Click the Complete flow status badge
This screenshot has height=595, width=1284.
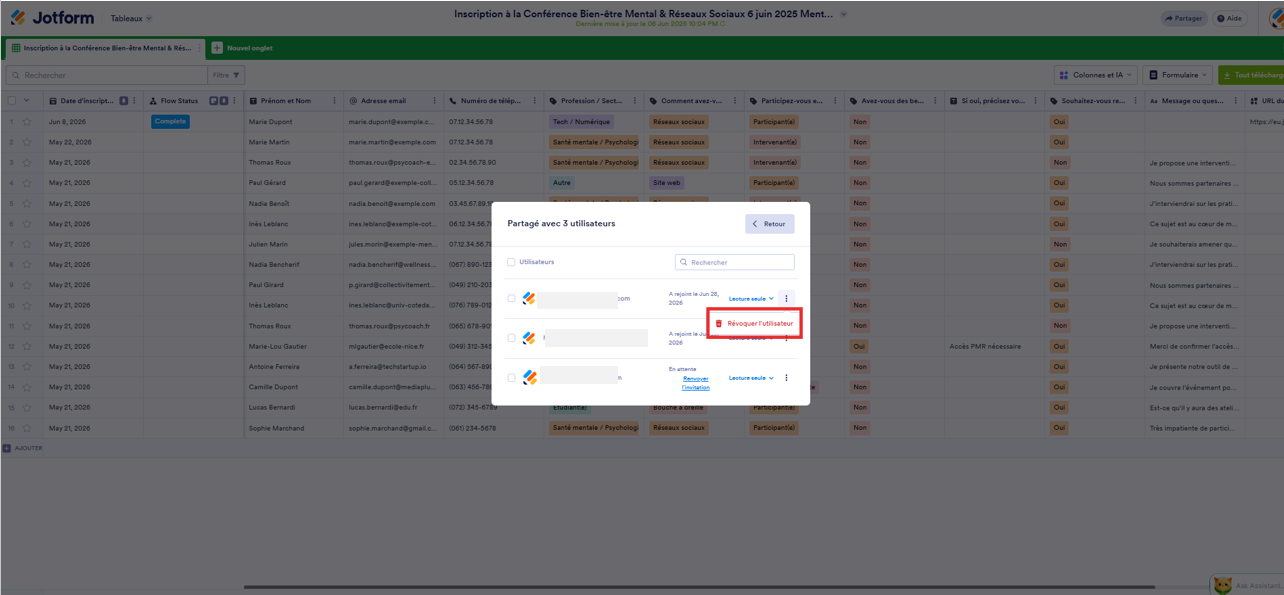point(170,121)
